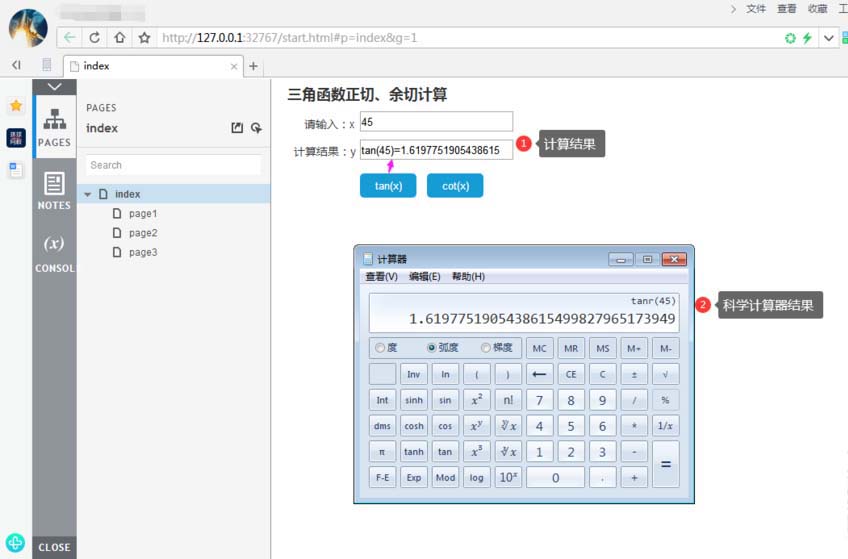Open the PAGES panel in Axure sidebar
The image size is (848, 559).
click(54, 127)
